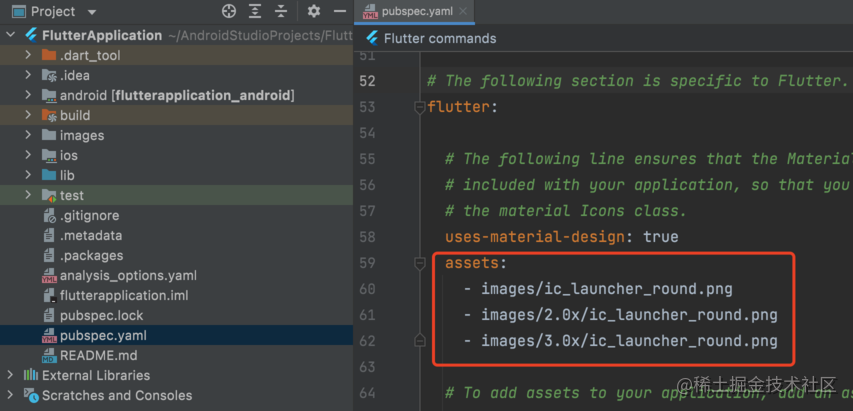This screenshot has width=853, height=411.
Task: Click the Flutter logo beside Flutter commands
Action: pos(372,38)
